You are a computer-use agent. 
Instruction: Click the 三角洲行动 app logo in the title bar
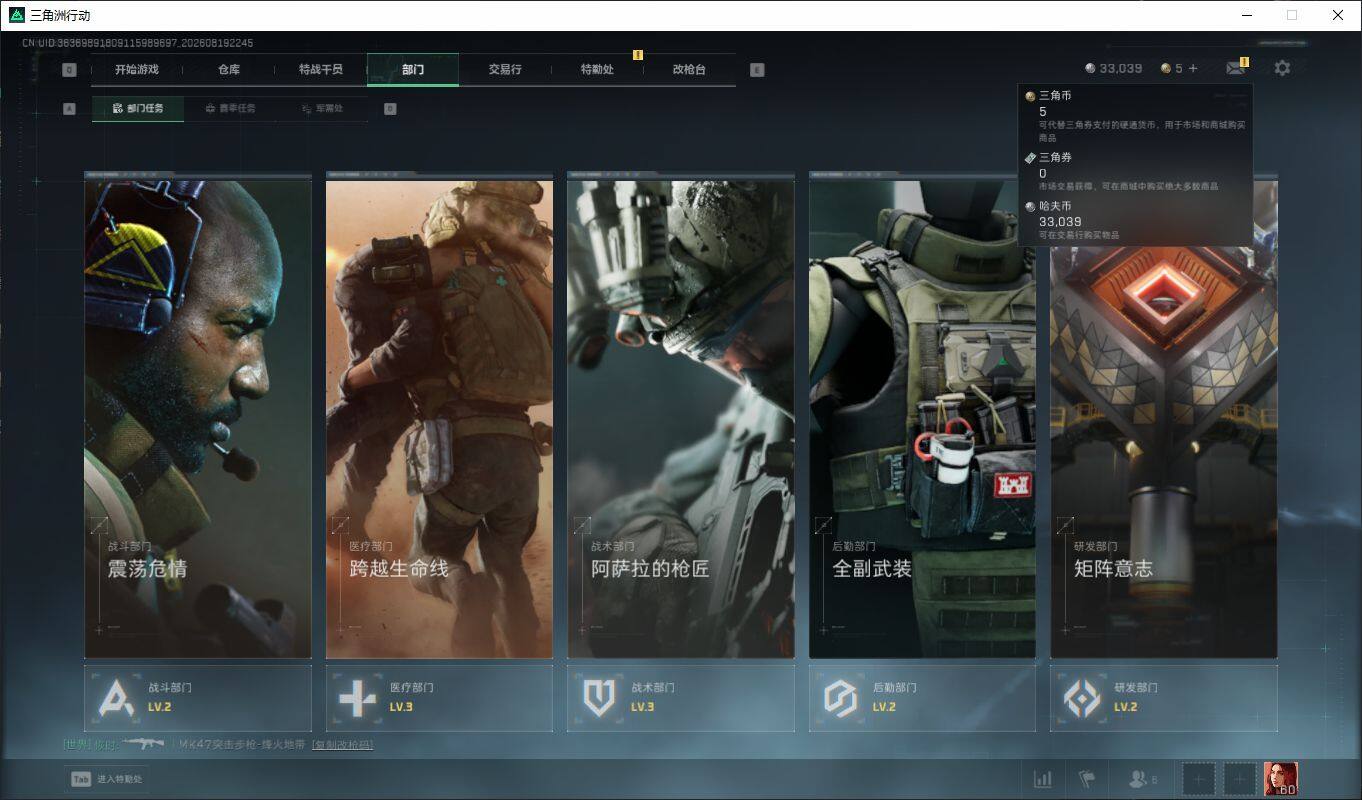[x=17, y=15]
